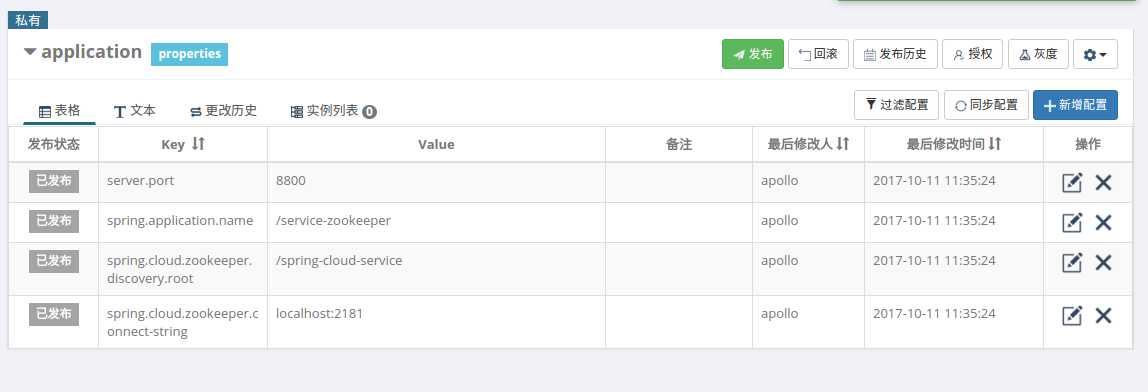Delete the spring.application.name entry

[1103, 222]
